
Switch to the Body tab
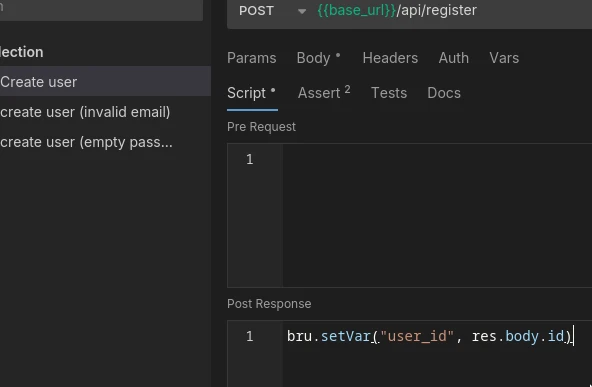(318, 58)
